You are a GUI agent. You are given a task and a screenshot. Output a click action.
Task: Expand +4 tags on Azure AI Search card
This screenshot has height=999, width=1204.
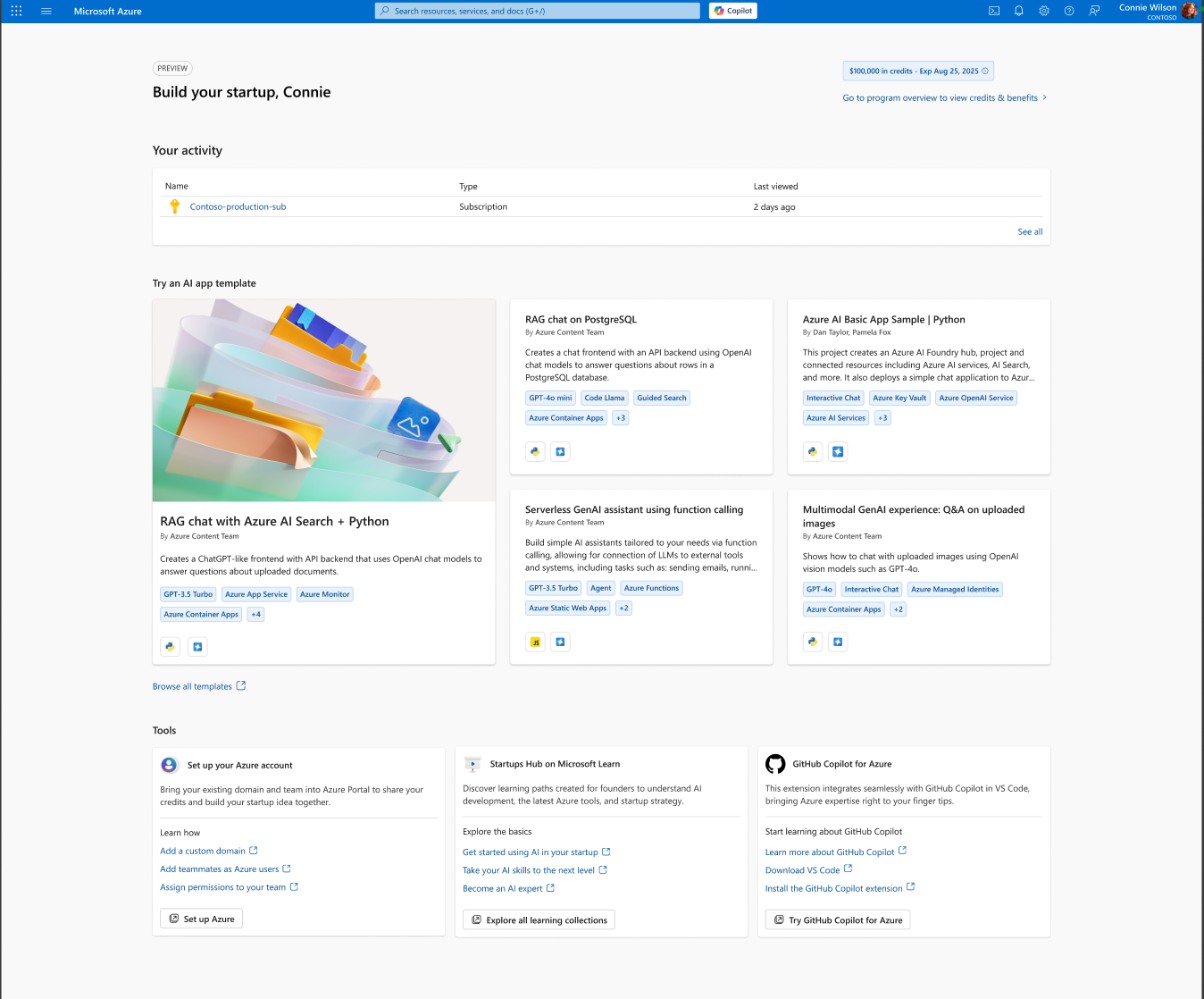[x=256, y=615]
